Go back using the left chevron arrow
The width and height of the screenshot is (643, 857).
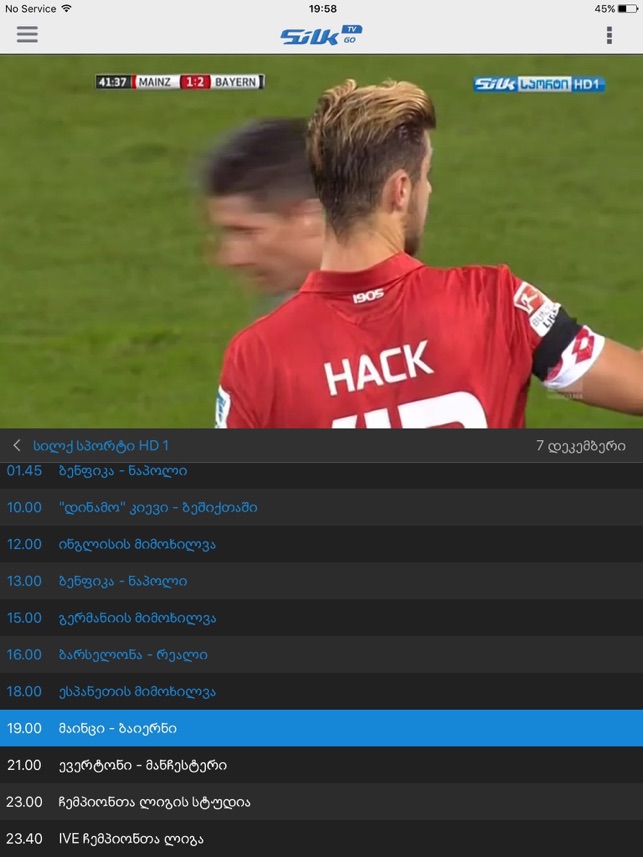[16, 445]
